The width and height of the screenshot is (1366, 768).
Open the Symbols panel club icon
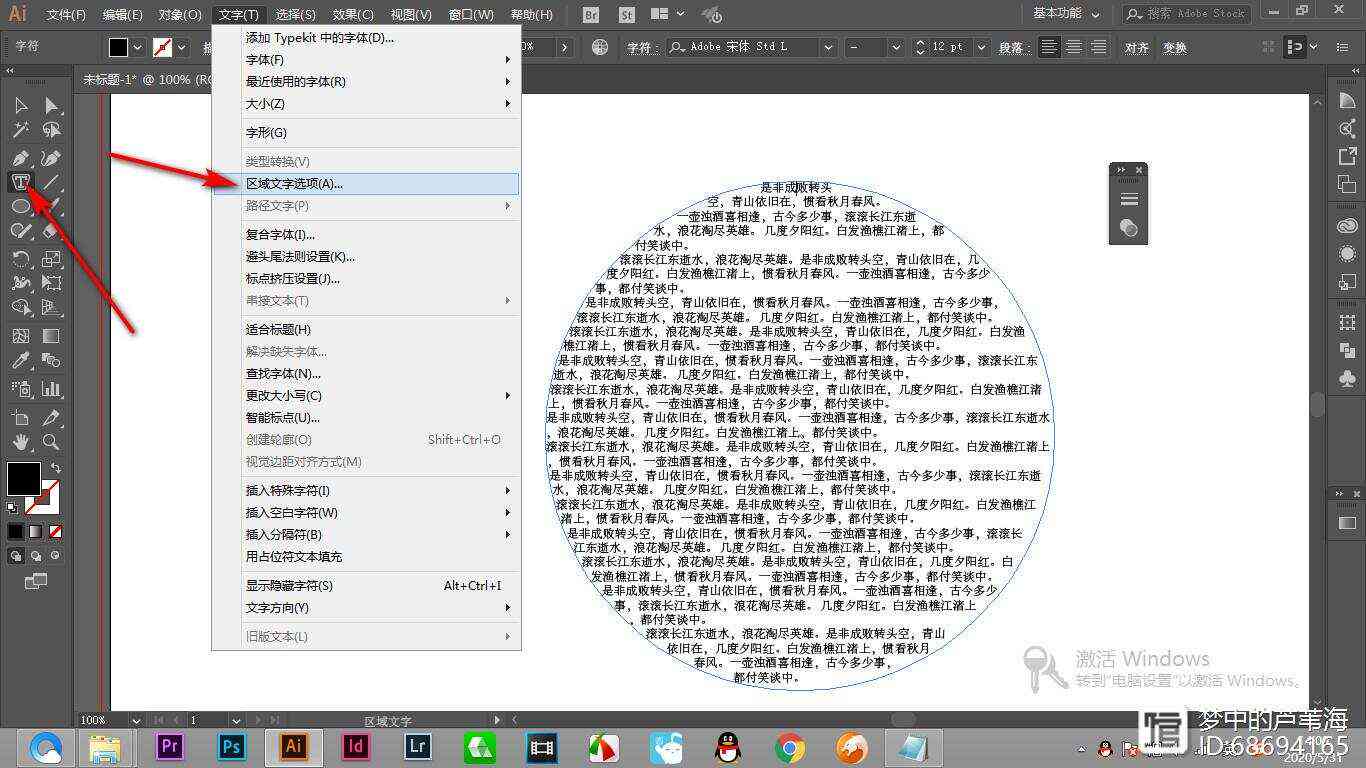point(1347,379)
